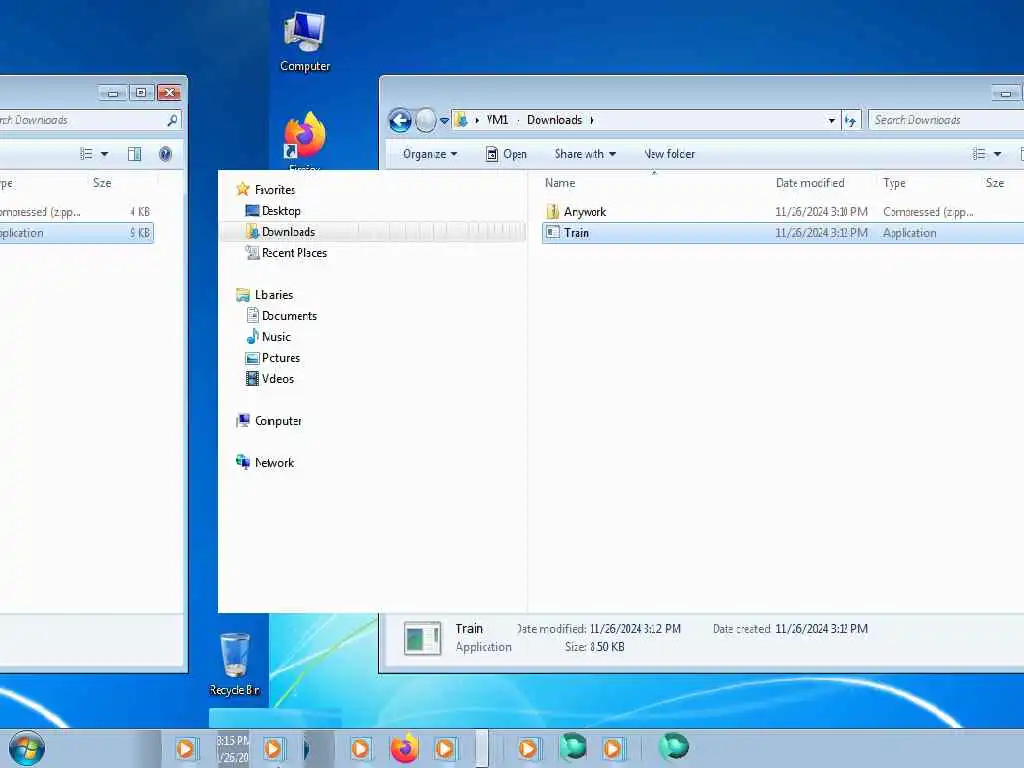Minimize the left explorer window
Image resolution: width=1024 pixels, height=768 pixels.
[114, 92]
